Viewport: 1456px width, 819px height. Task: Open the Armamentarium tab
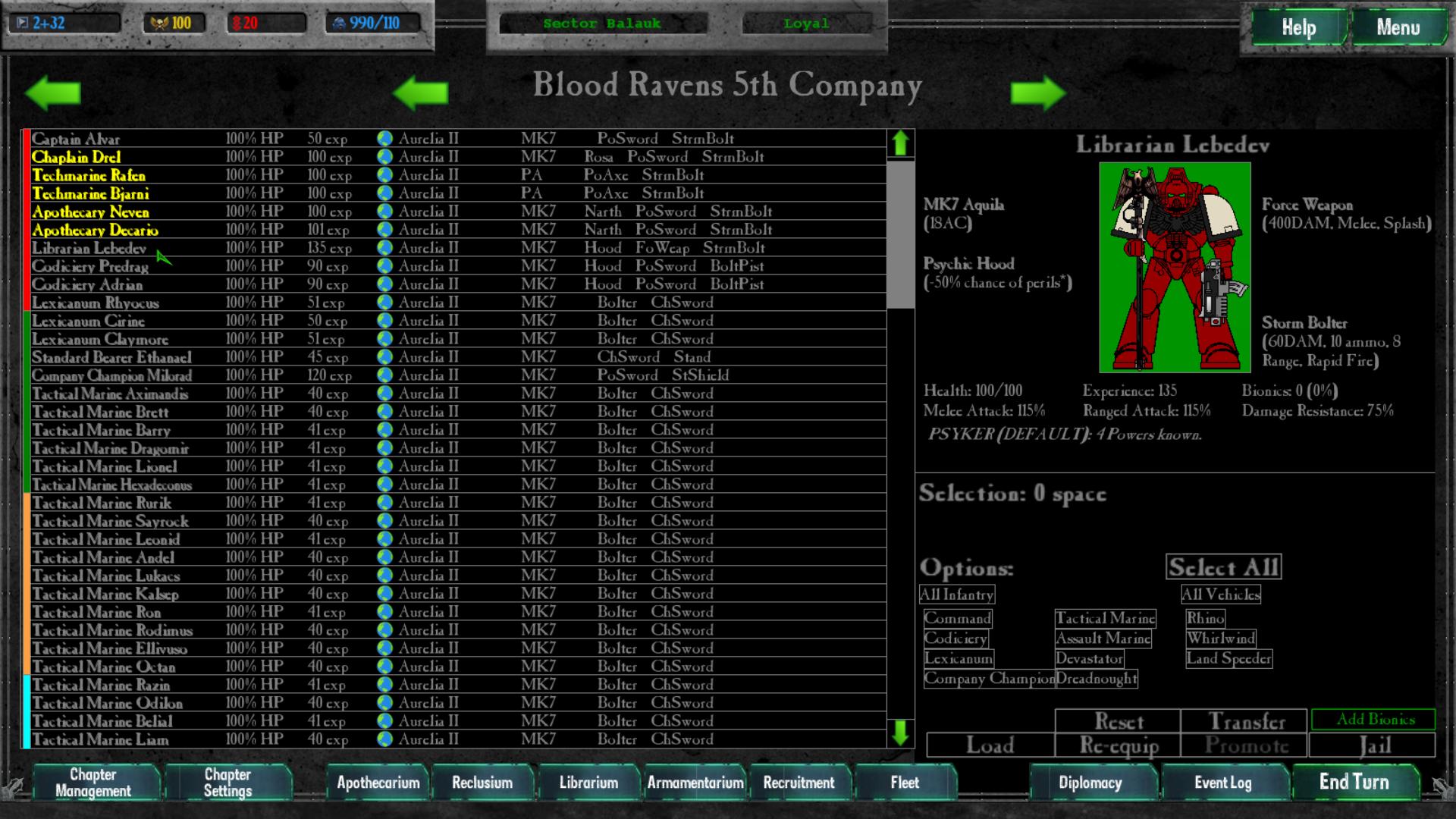point(695,783)
